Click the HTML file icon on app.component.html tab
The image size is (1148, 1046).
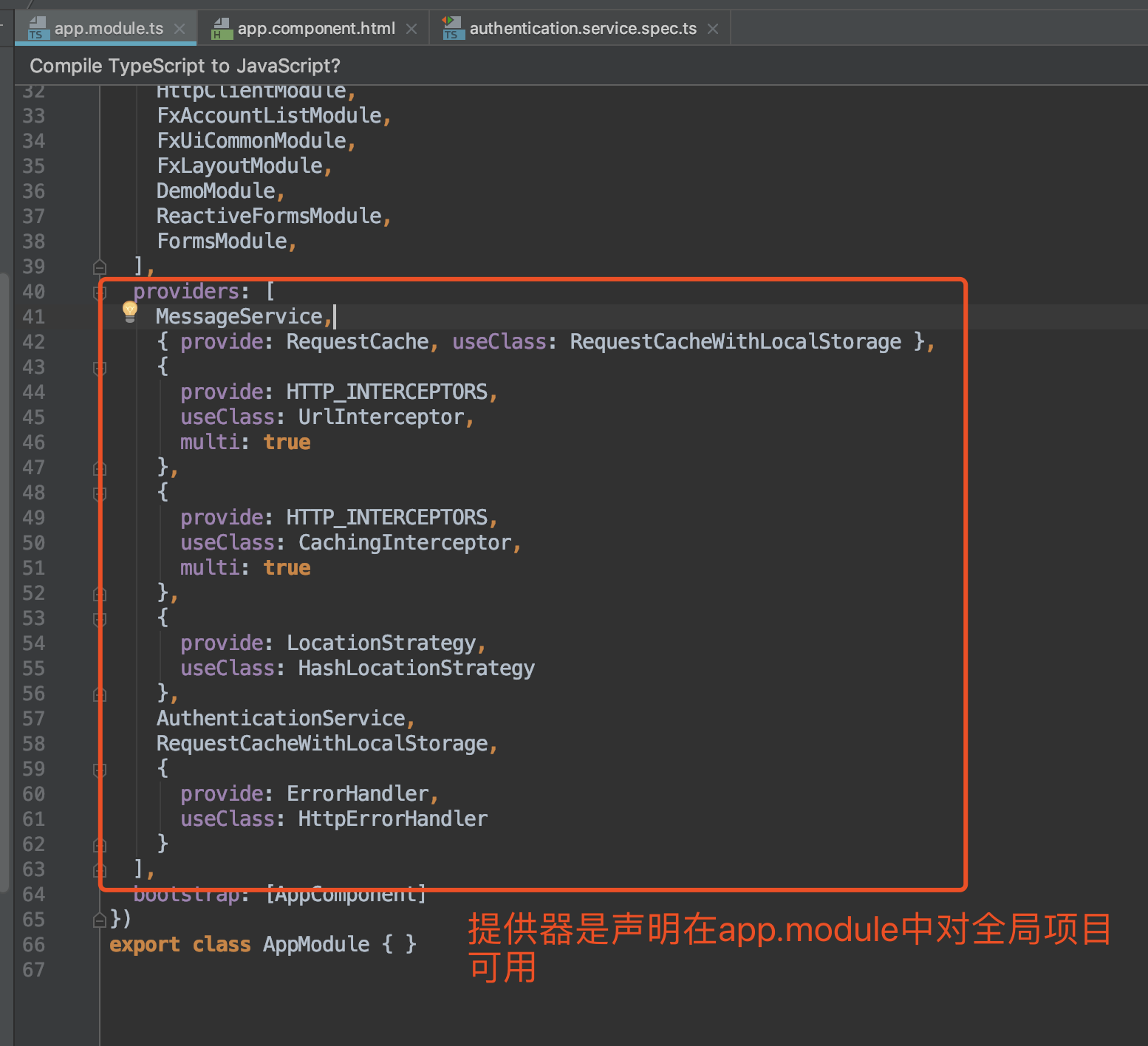(221, 29)
